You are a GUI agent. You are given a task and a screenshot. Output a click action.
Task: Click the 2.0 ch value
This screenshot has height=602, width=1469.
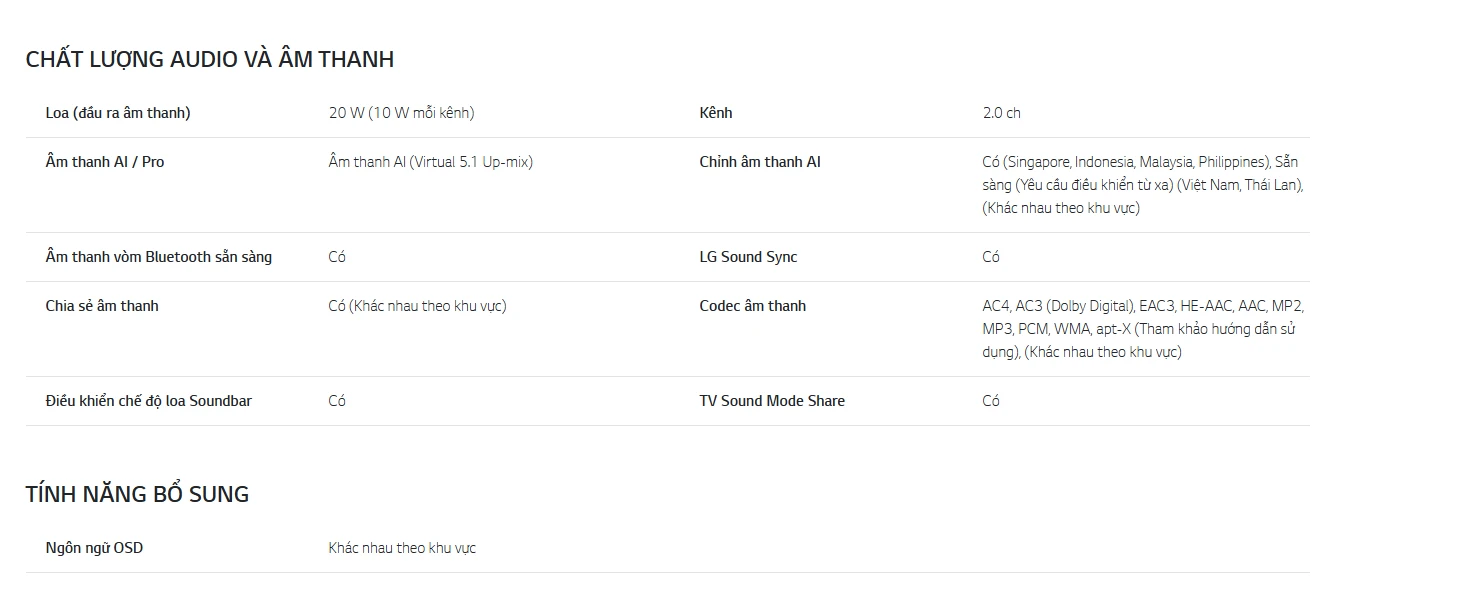click(x=1002, y=113)
